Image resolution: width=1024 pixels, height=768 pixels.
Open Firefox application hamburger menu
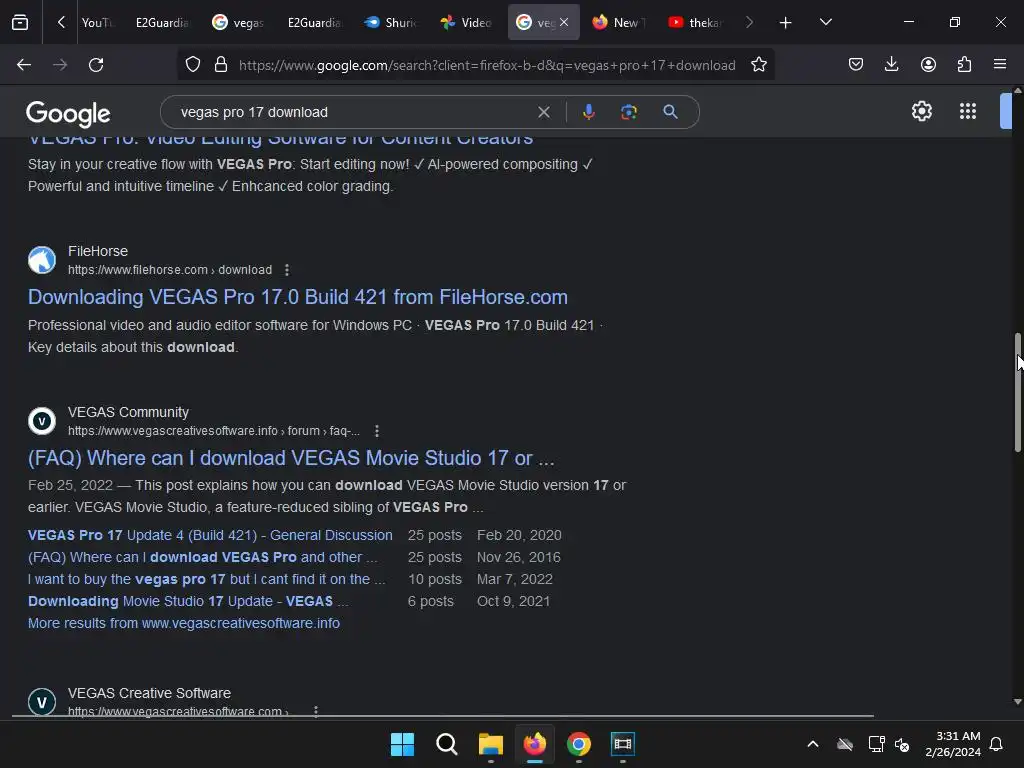click(x=1000, y=65)
